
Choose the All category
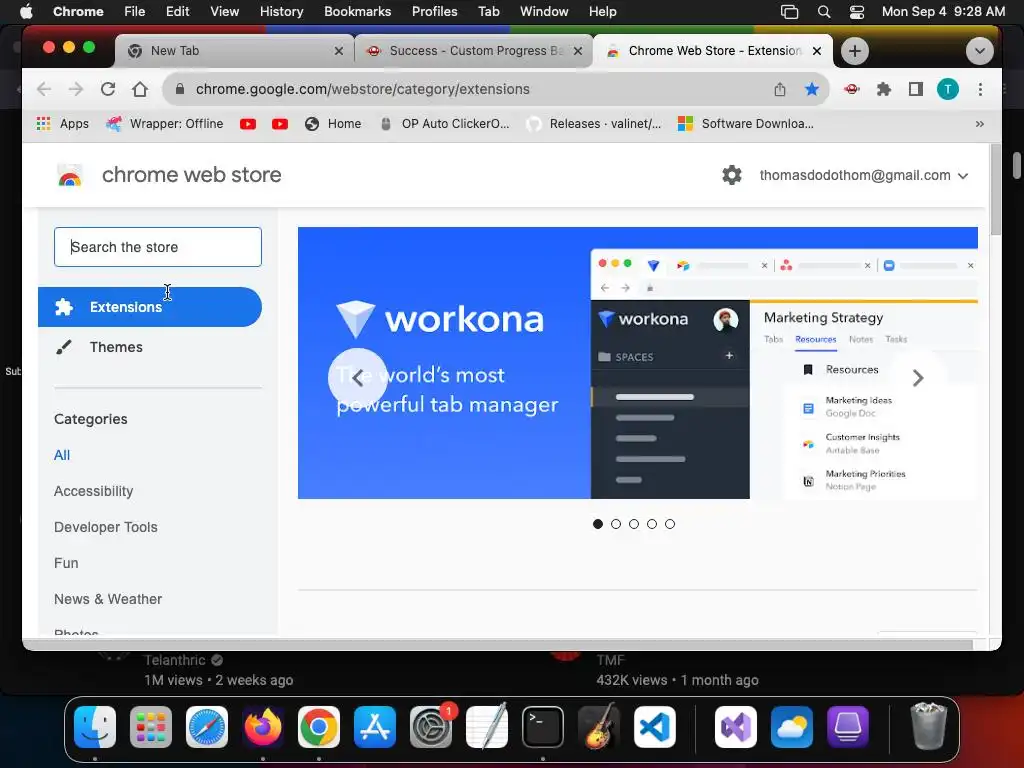[62, 455]
